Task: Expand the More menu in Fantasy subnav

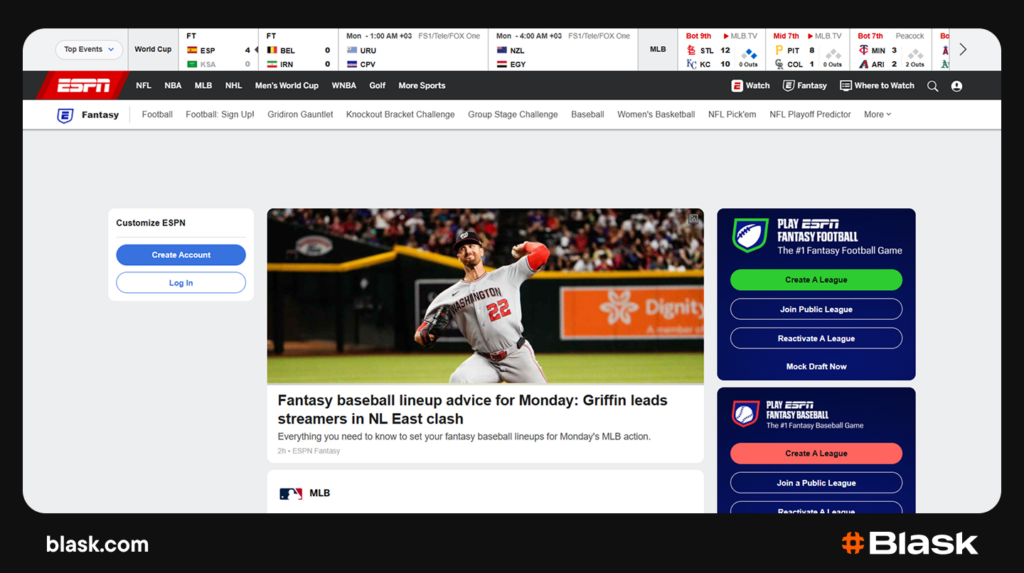Action: coord(877,114)
